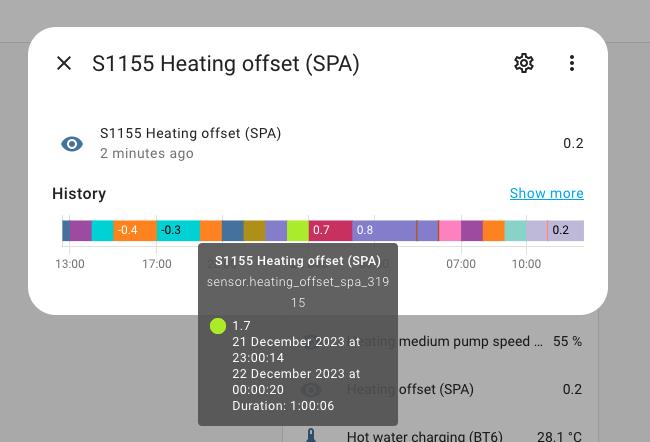Screen dimensions: 650x442
Task: Click the lavender 0.2 segment at timeline end
Action: (566, 230)
